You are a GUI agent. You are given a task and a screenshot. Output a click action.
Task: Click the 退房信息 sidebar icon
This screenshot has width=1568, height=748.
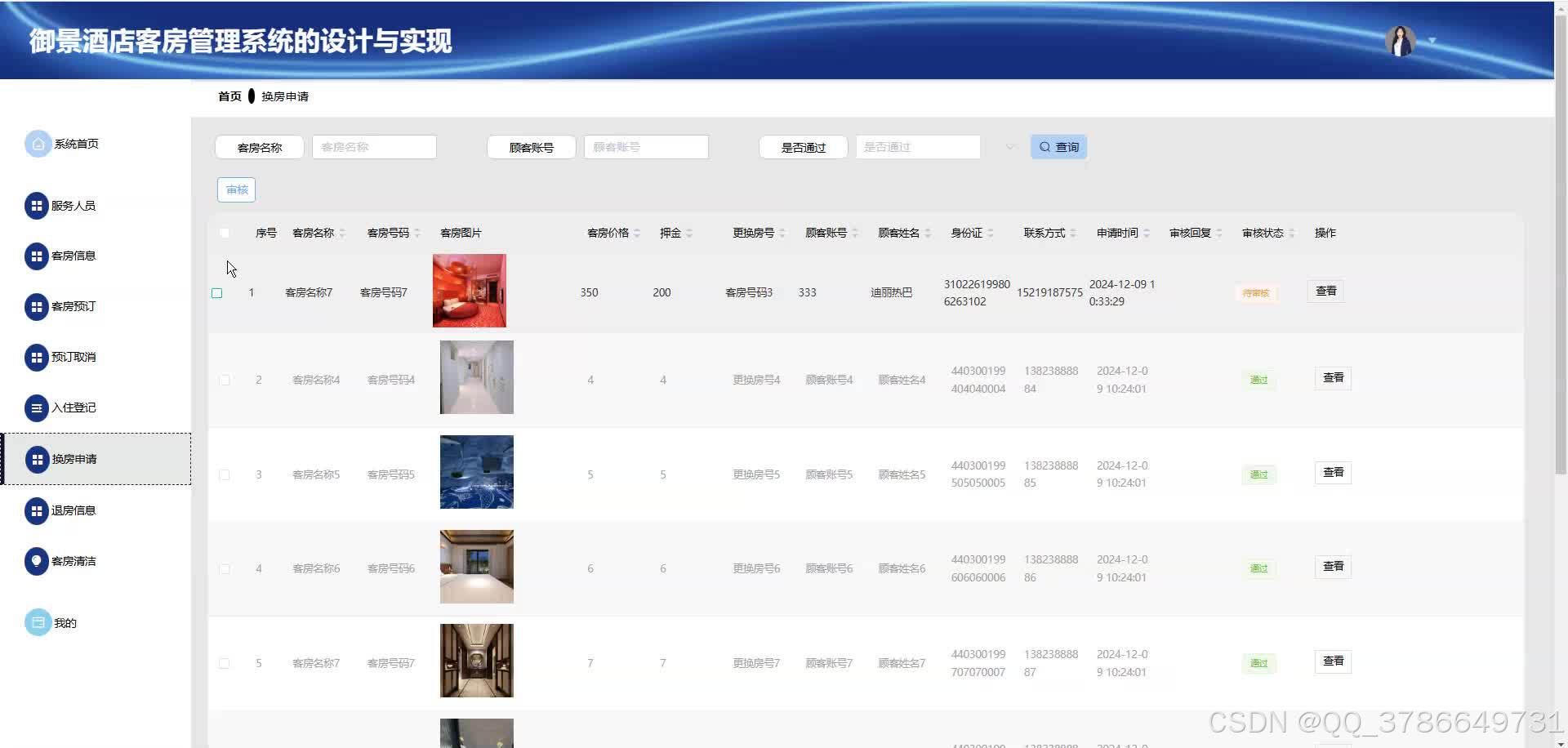point(37,511)
